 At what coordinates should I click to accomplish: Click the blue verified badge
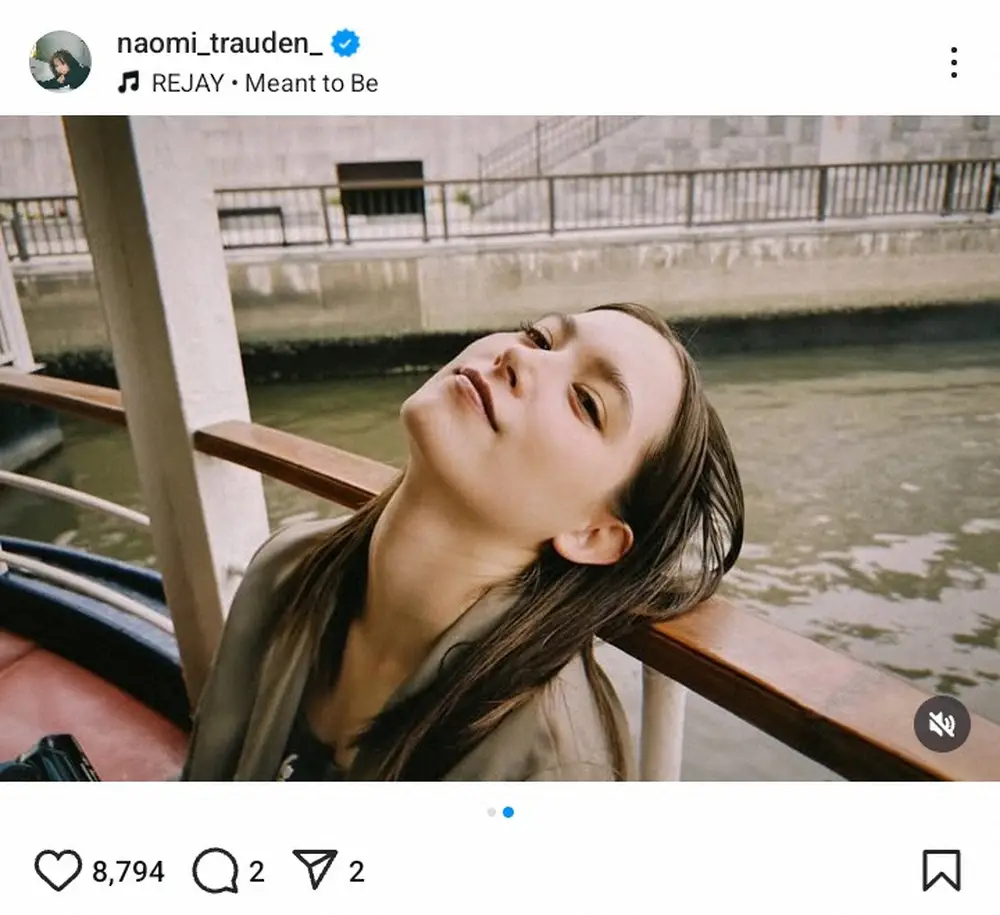(346, 43)
